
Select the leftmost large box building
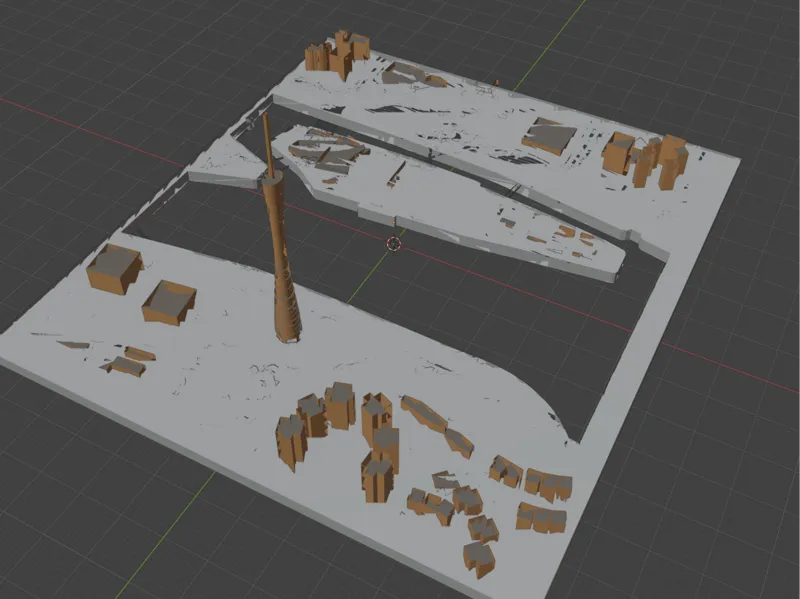click(x=114, y=269)
